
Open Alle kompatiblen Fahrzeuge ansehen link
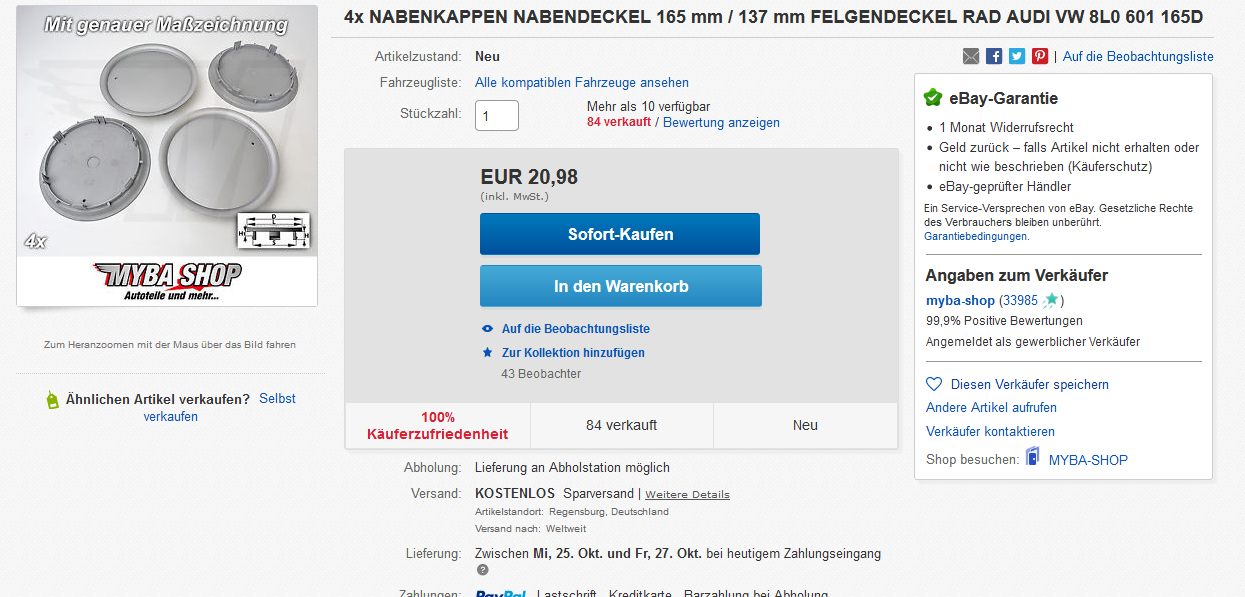[x=582, y=82]
